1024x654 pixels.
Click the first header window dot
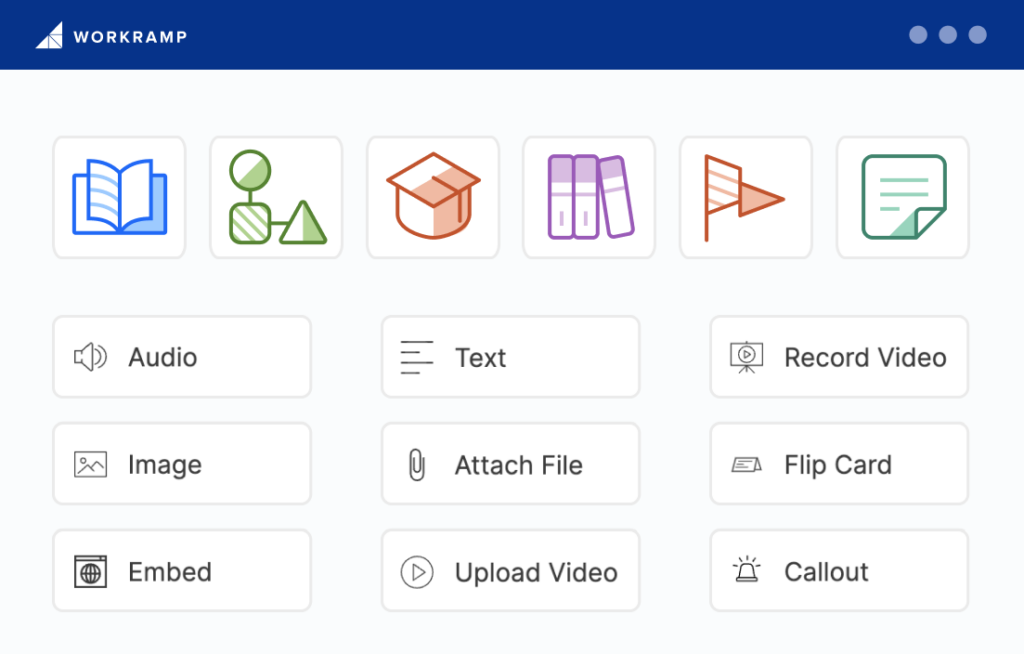918,35
